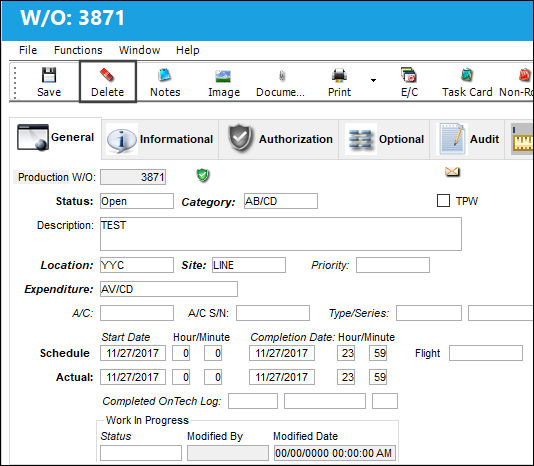Click the Schedule Start Date field
The image size is (534, 466).
tap(133, 353)
